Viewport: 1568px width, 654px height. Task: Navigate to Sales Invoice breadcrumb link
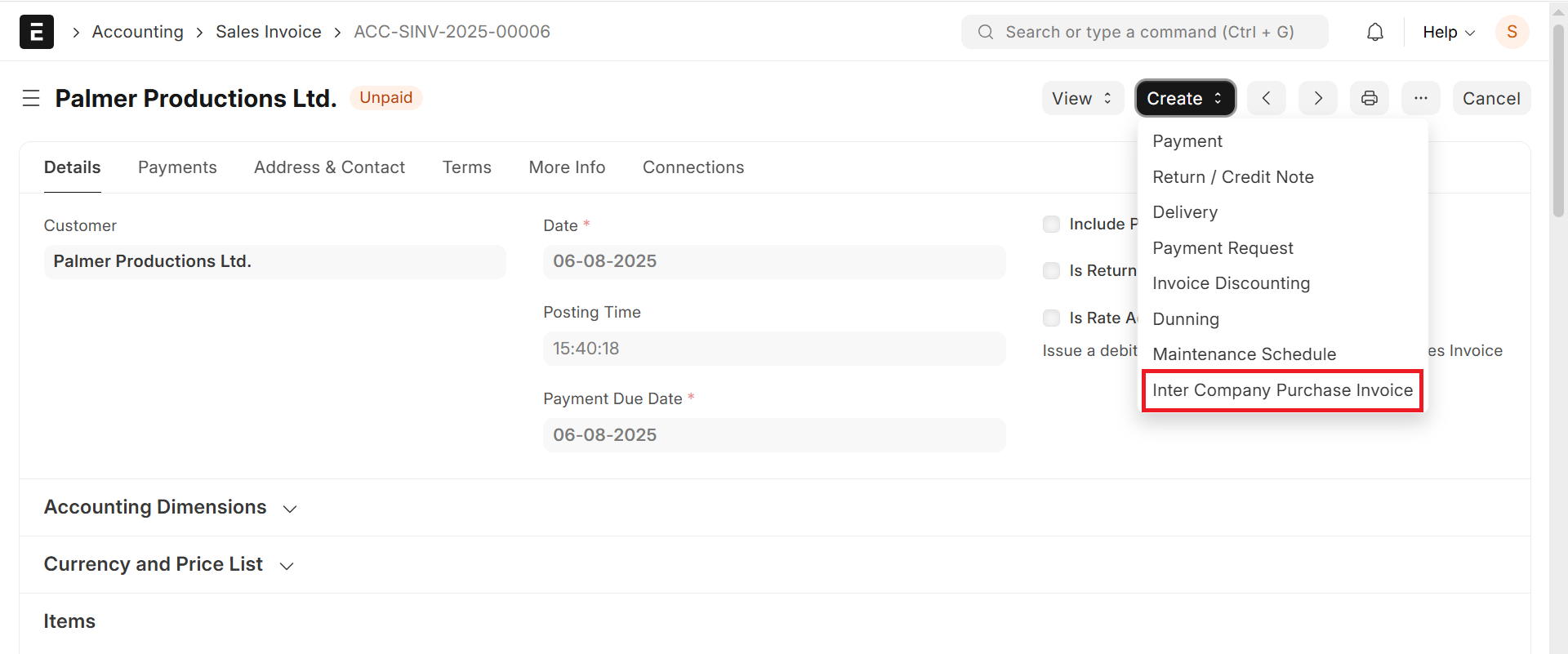point(268,32)
